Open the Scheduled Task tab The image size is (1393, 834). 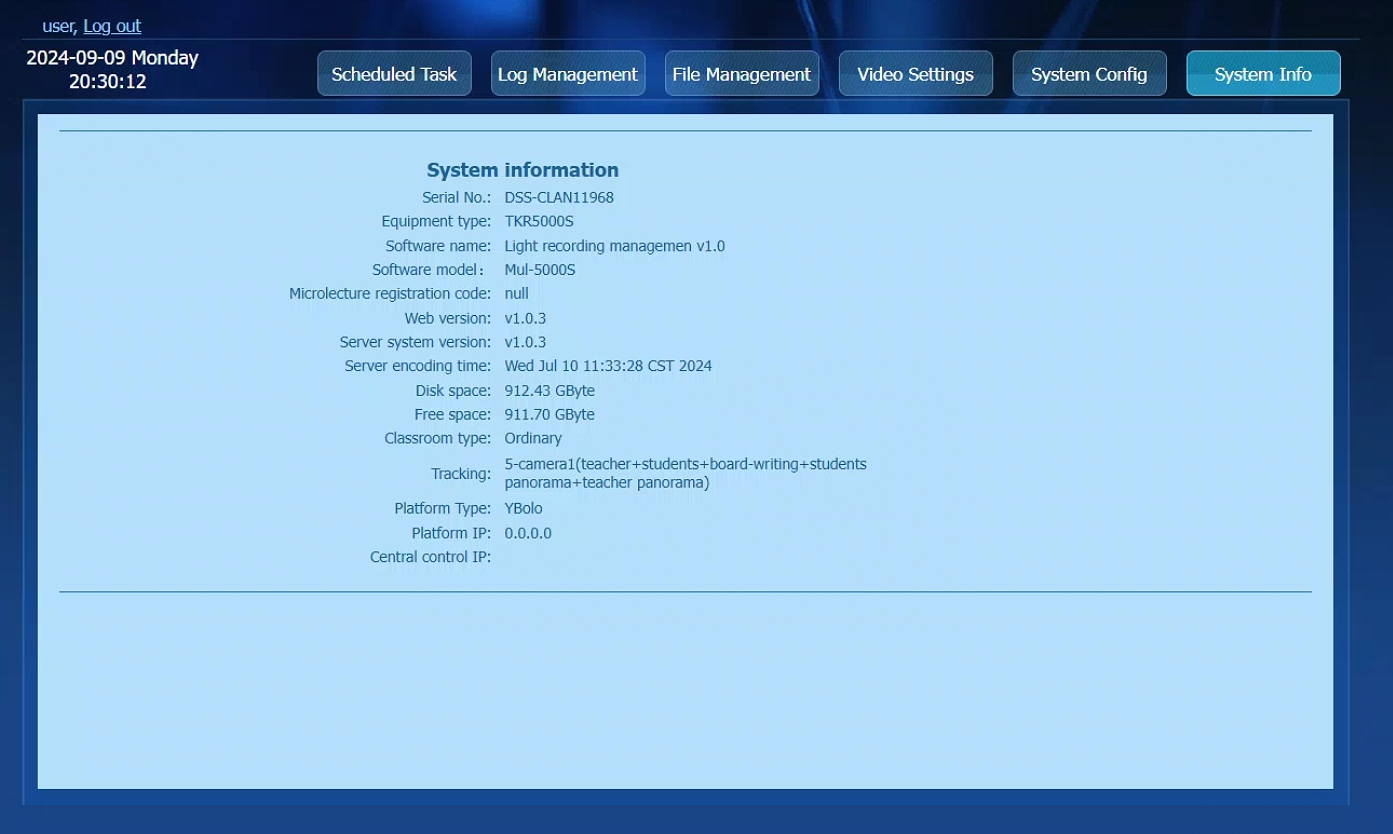[x=394, y=74]
